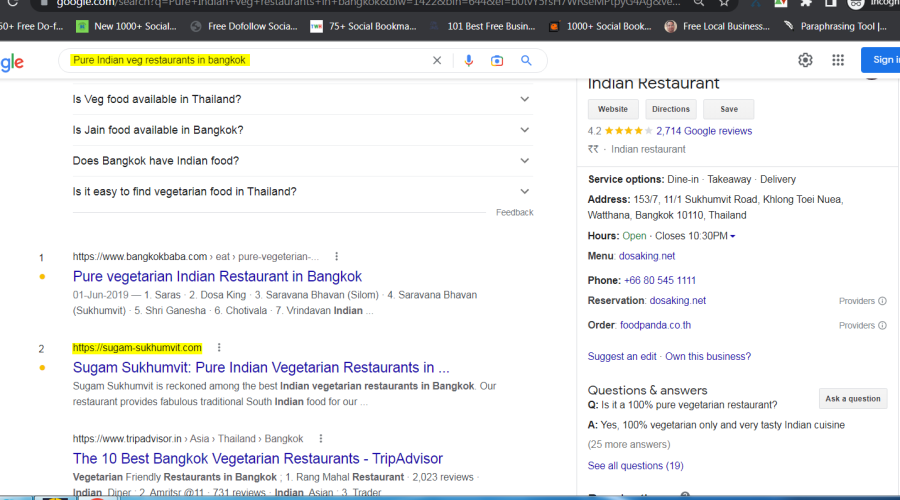Open Google settings gear icon

tap(805, 60)
